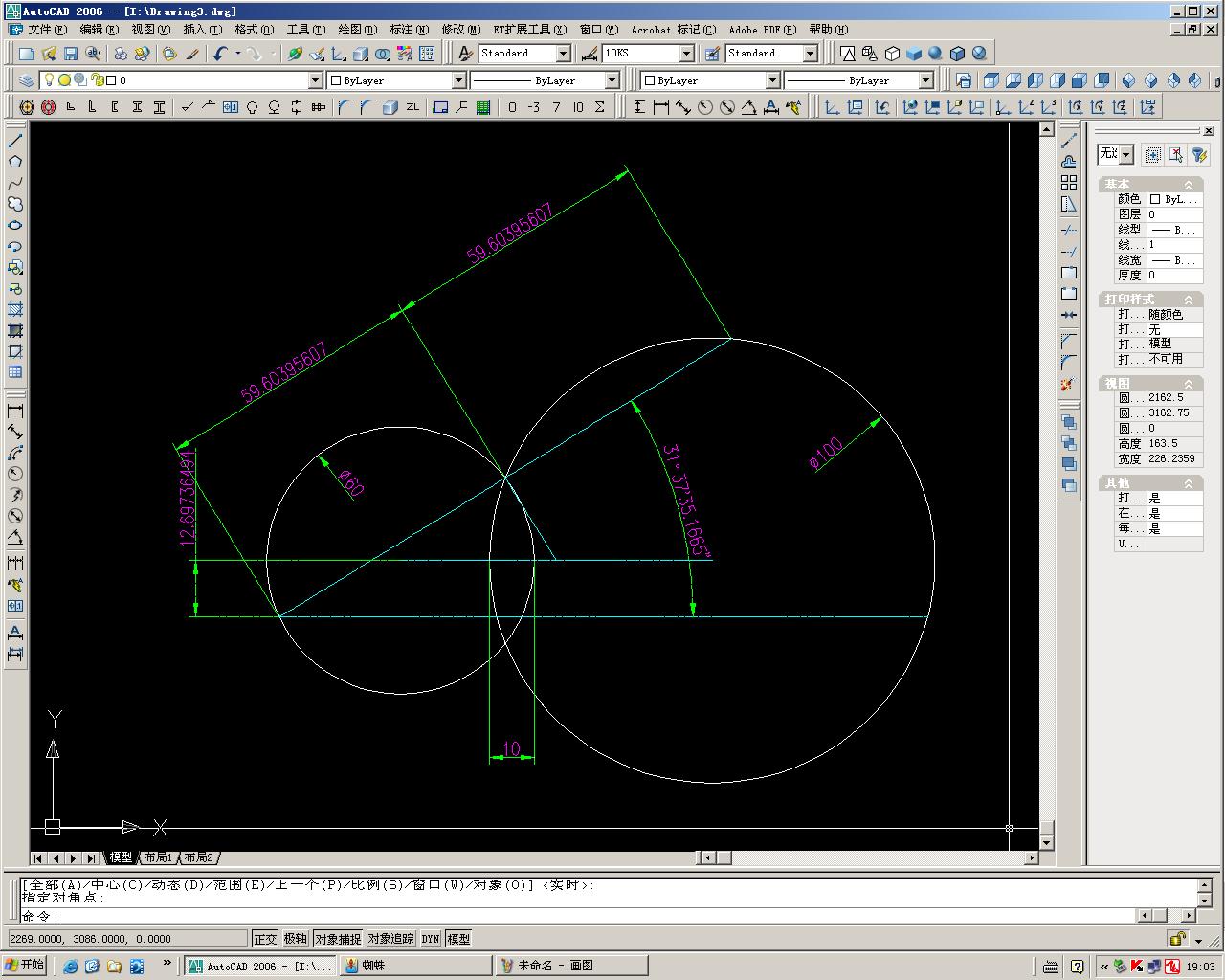Toggle the 模型 model space button in status bar
This screenshot has width=1225, height=980.
click(459, 939)
